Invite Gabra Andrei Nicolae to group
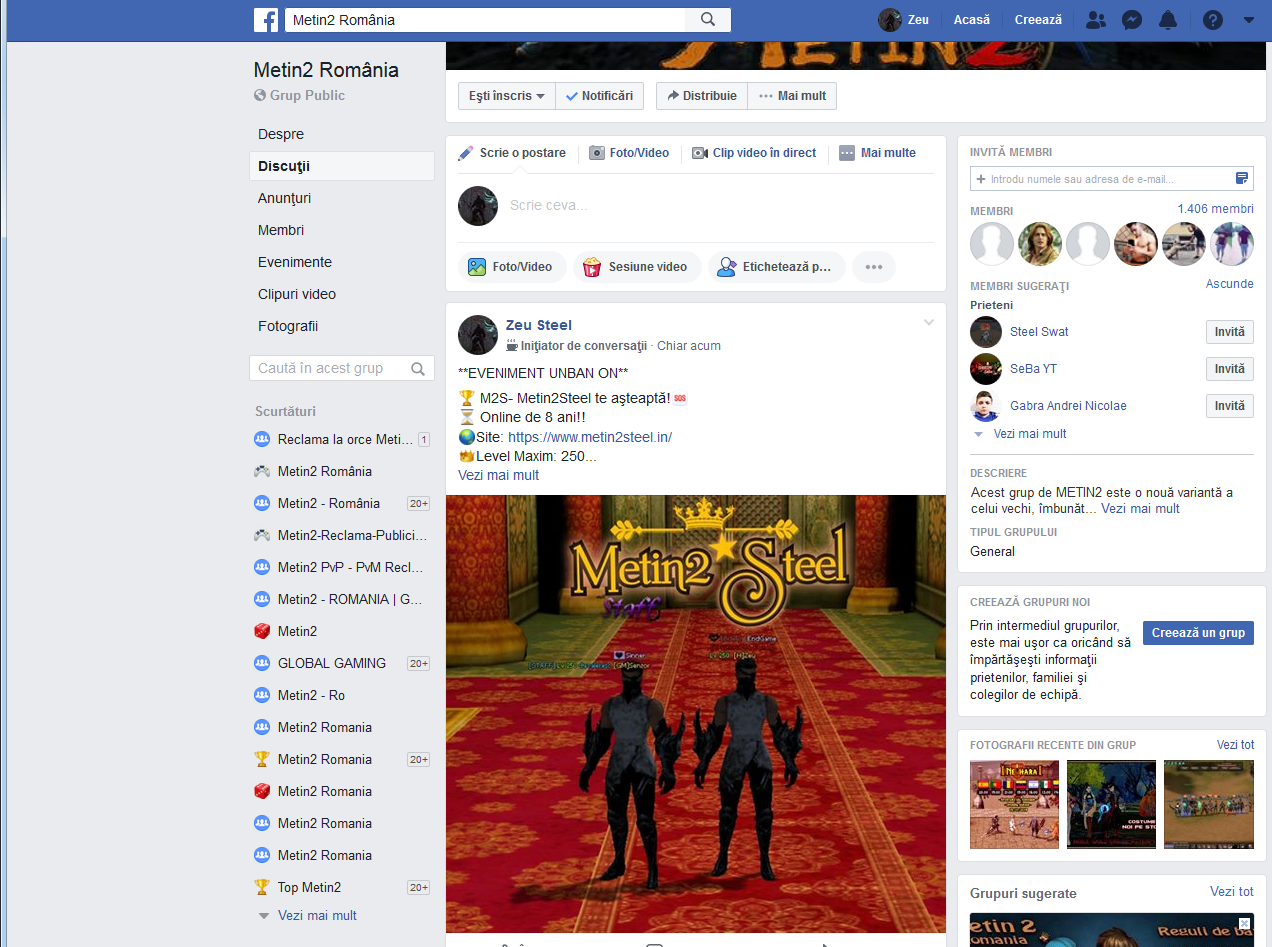The image size is (1272, 947). click(x=1230, y=406)
